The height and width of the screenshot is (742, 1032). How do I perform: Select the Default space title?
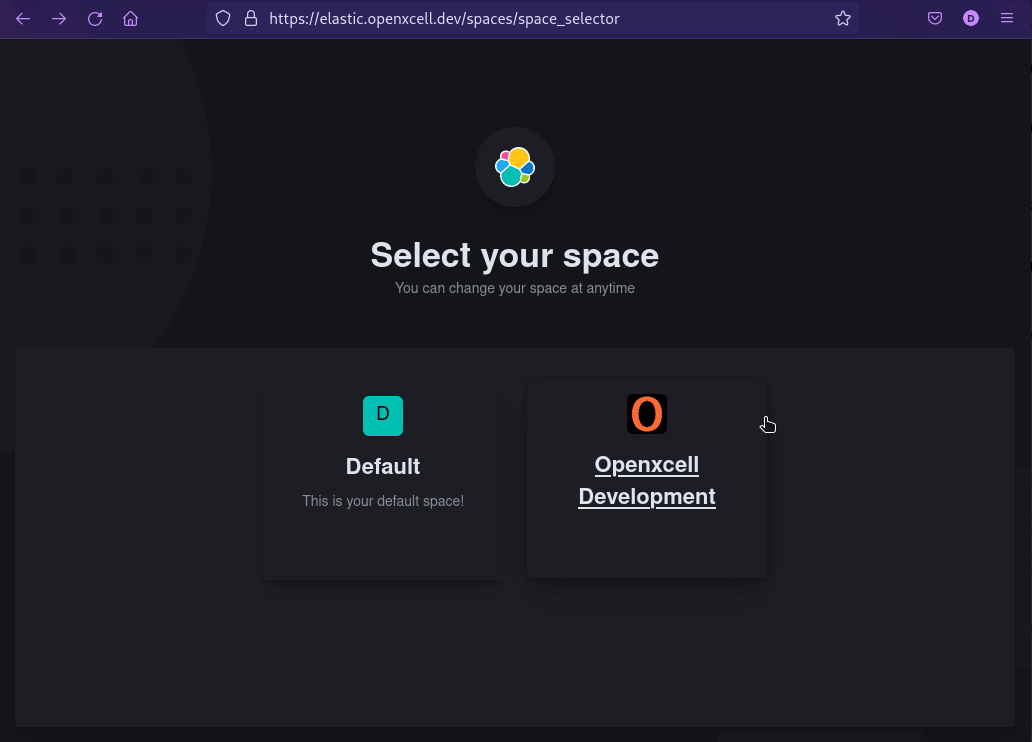point(383,467)
